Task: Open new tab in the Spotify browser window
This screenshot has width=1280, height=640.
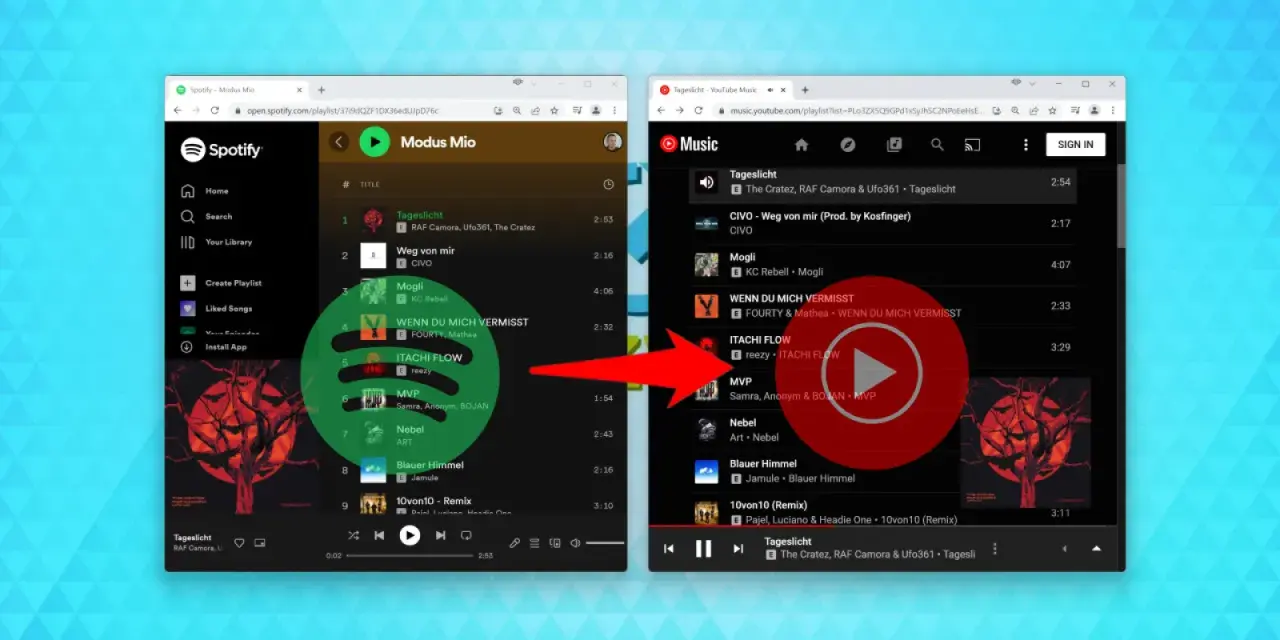Action: click(x=321, y=89)
